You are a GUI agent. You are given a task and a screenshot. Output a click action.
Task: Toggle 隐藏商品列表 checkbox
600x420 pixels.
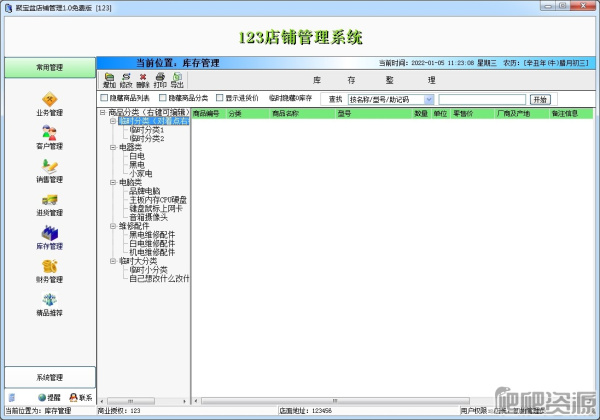click(x=104, y=98)
